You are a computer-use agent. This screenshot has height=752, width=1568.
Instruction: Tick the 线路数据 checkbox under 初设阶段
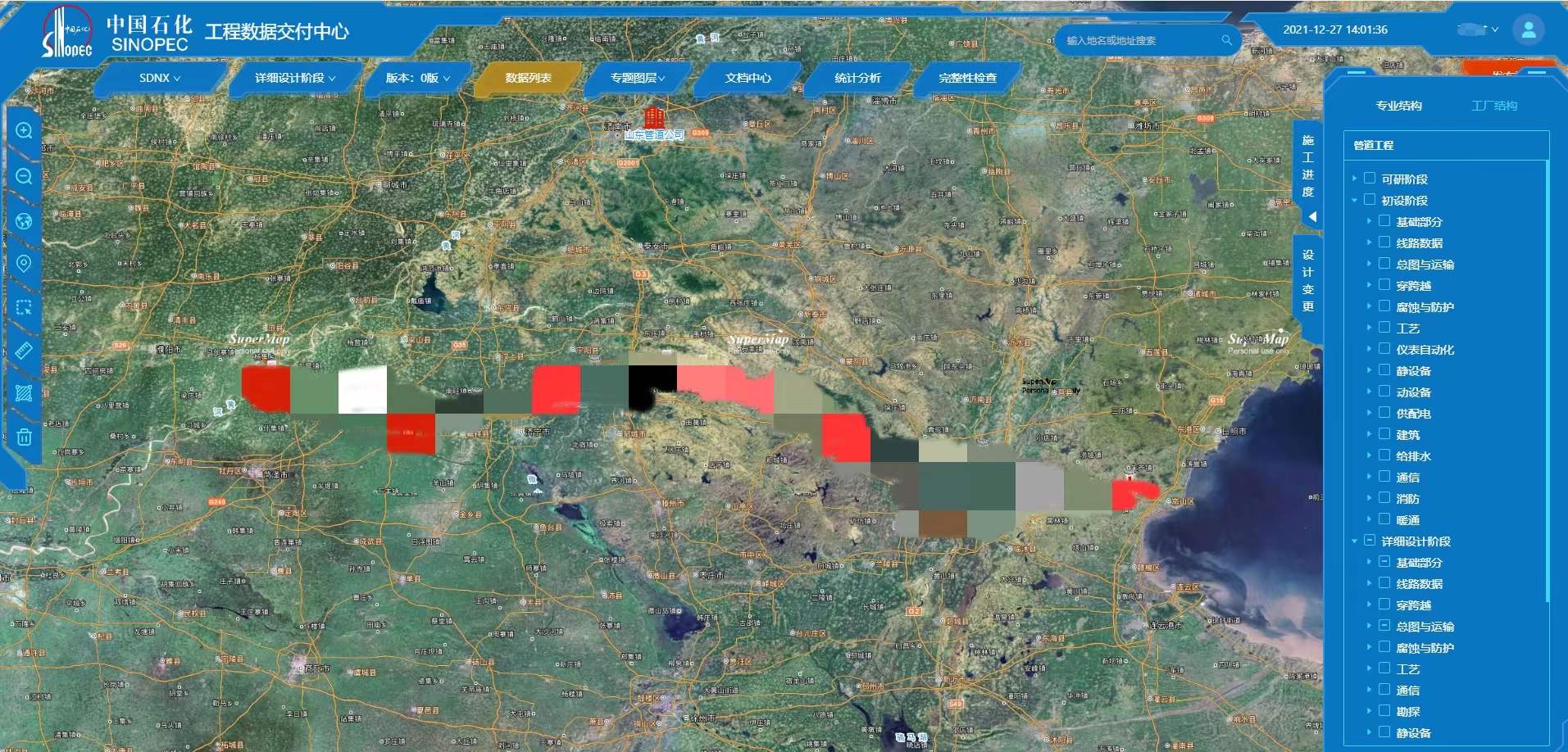point(1384,242)
